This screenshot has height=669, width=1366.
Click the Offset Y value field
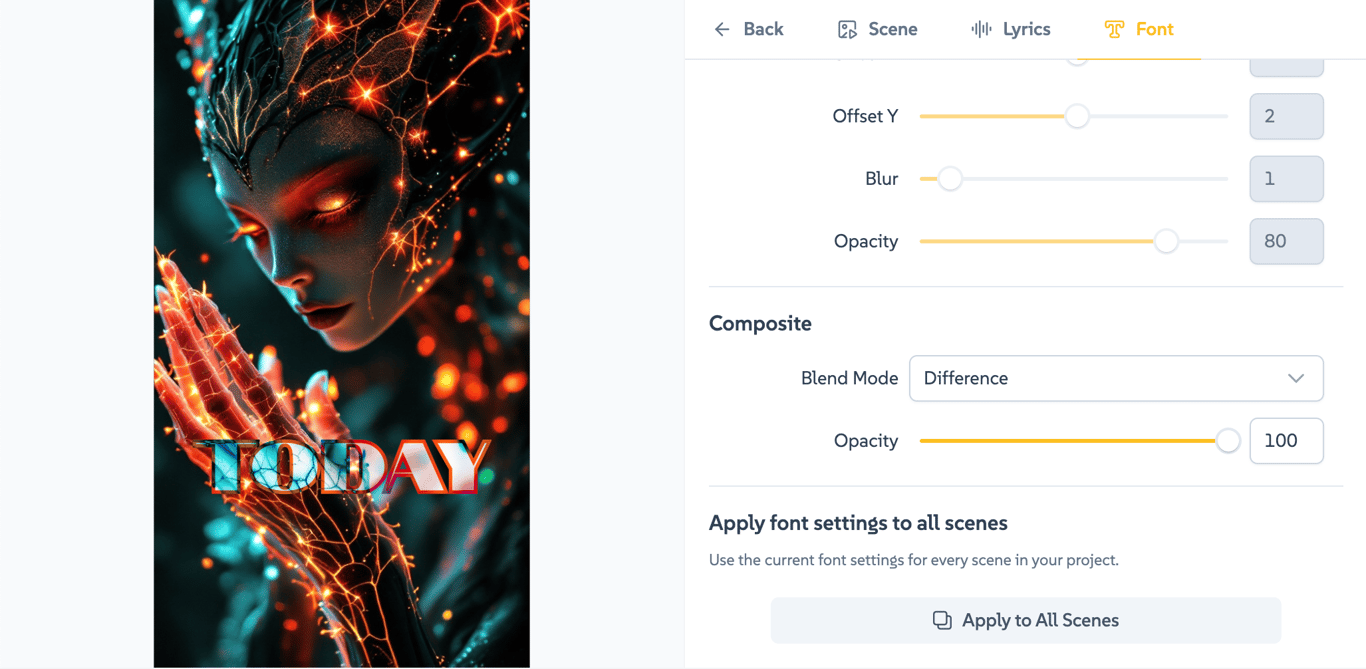[1286, 116]
